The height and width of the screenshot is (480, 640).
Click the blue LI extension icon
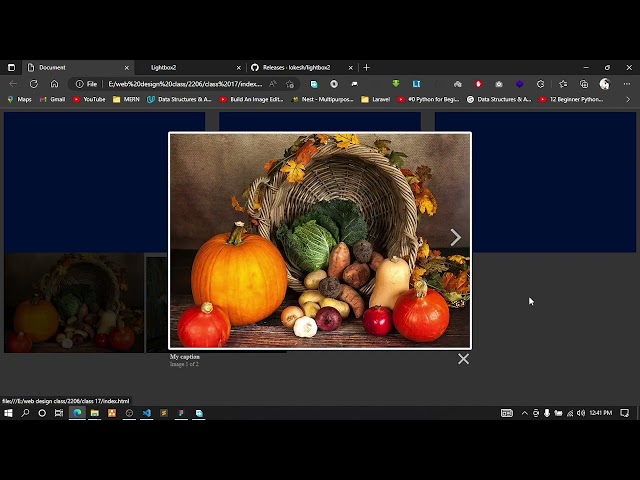[416, 84]
